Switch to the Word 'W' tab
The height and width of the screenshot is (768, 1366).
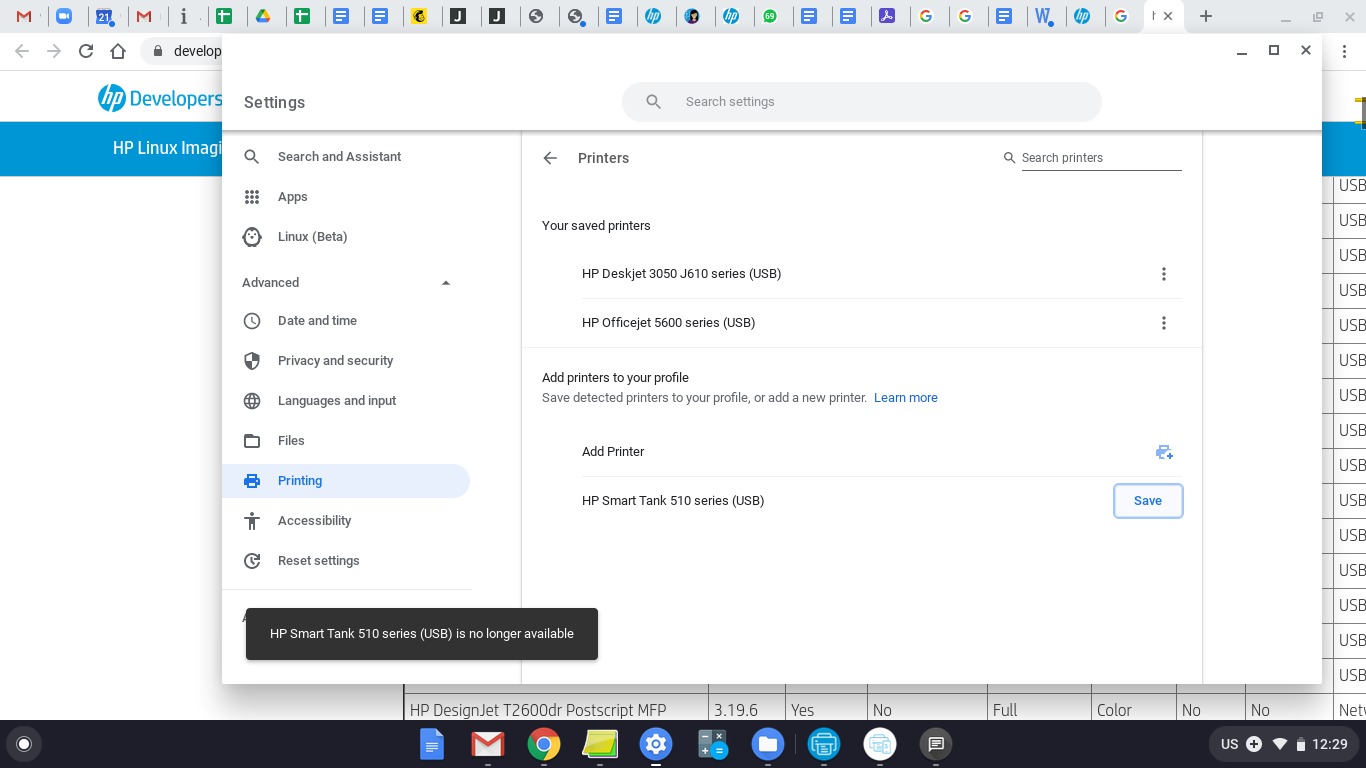click(x=1043, y=16)
